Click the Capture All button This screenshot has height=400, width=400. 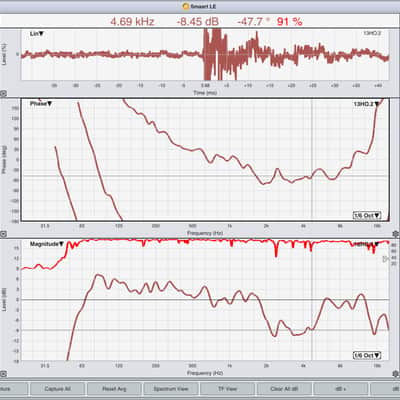[x=57, y=389]
